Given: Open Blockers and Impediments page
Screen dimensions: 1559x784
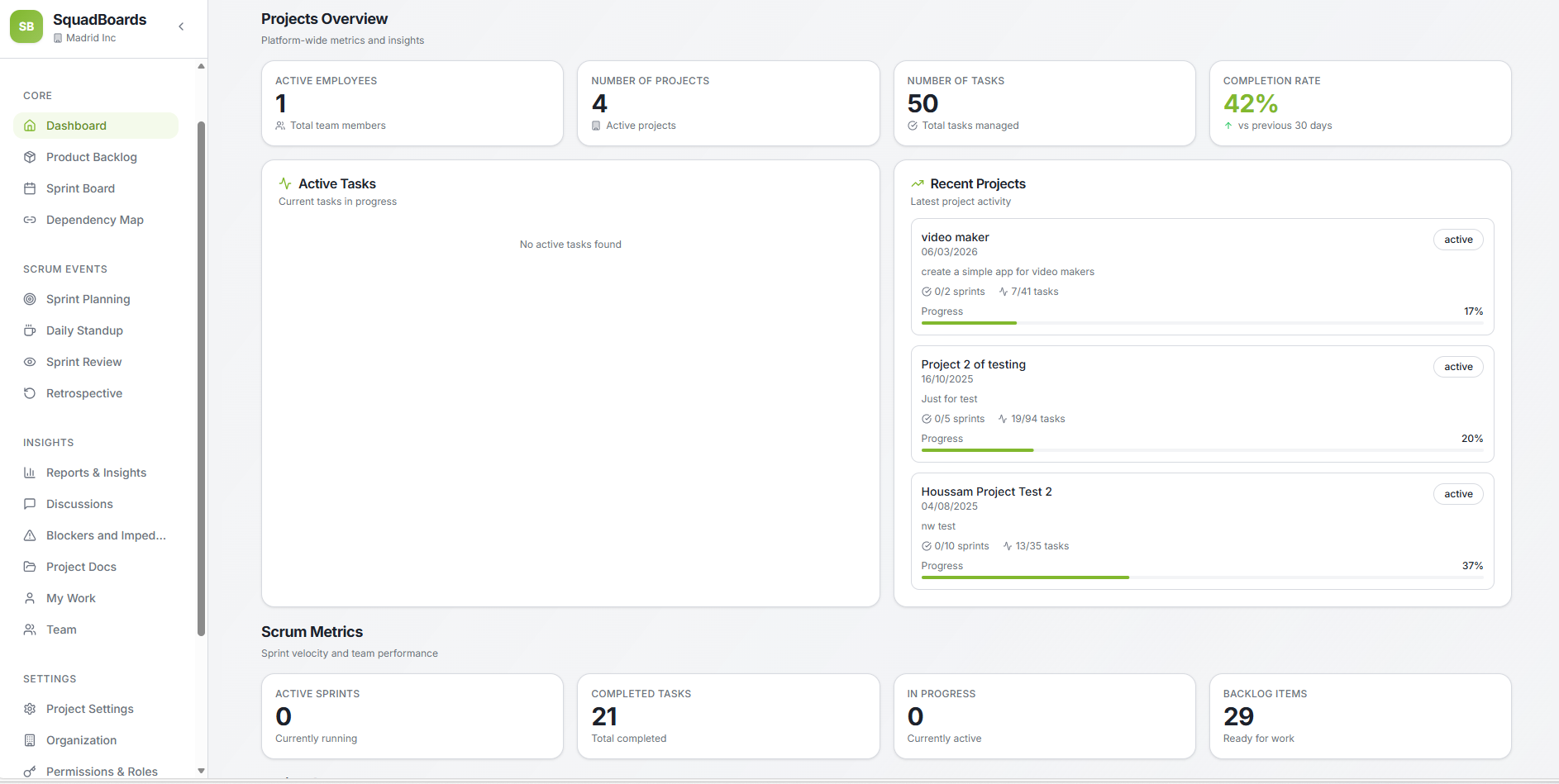Looking at the screenshot, I should (x=96, y=535).
